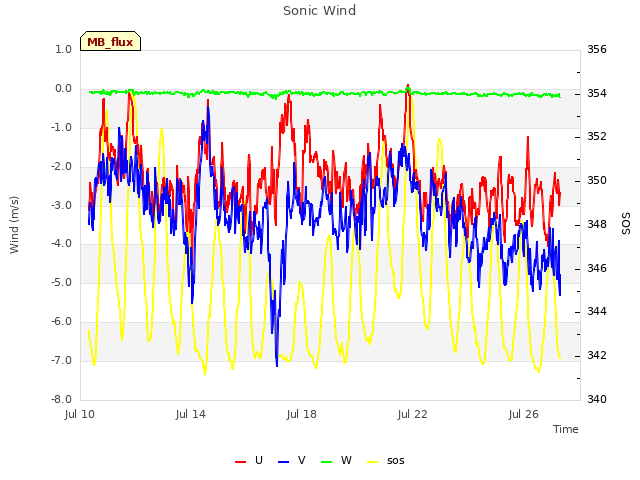Click the -3.0 left axis tick label
Viewport: 640px width, 480px height.
[x=61, y=205]
